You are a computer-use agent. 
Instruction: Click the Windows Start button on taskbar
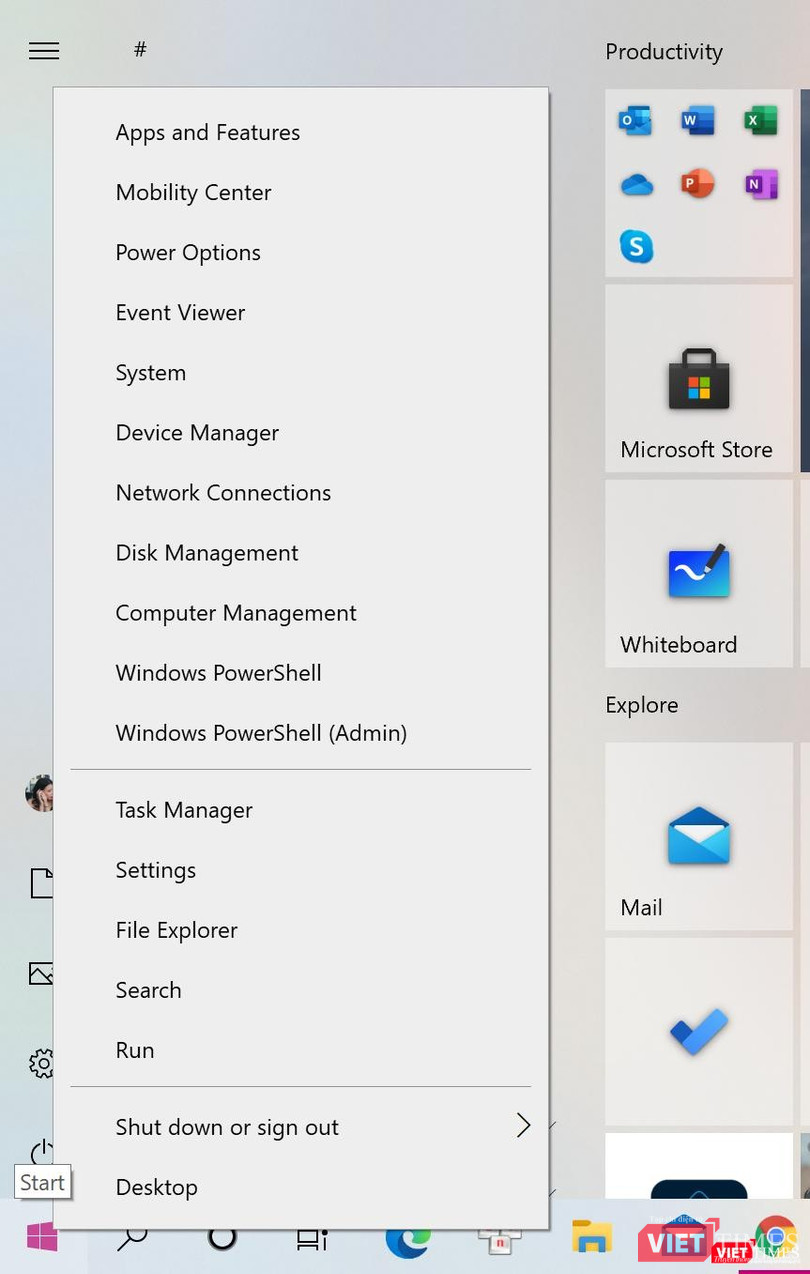[x=42, y=1238]
